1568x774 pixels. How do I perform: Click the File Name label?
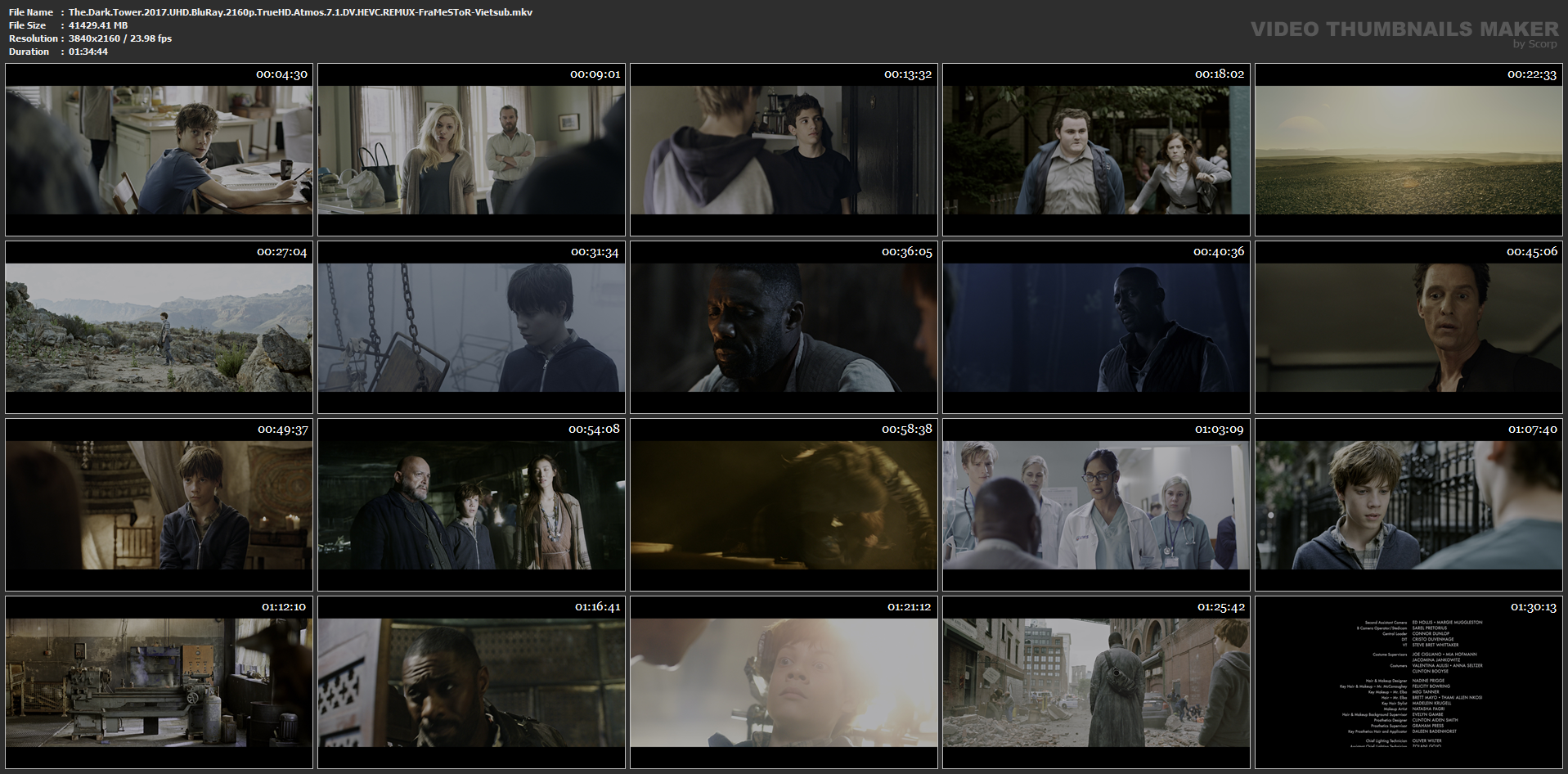coord(31,12)
